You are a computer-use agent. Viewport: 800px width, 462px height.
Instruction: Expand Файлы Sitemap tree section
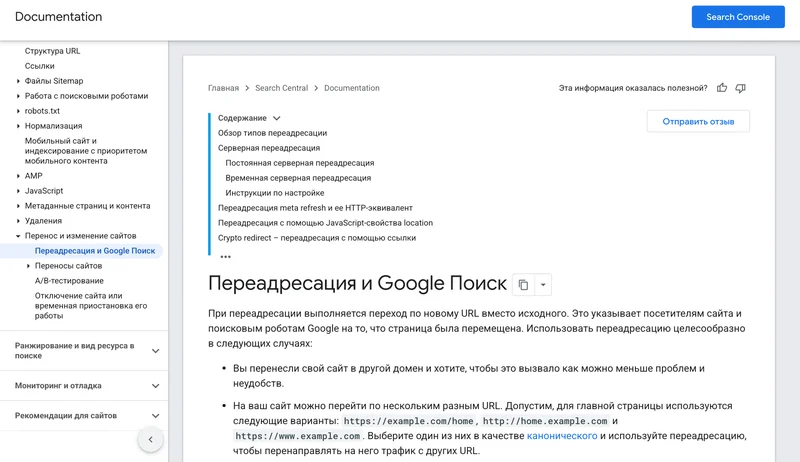tap(18, 81)
